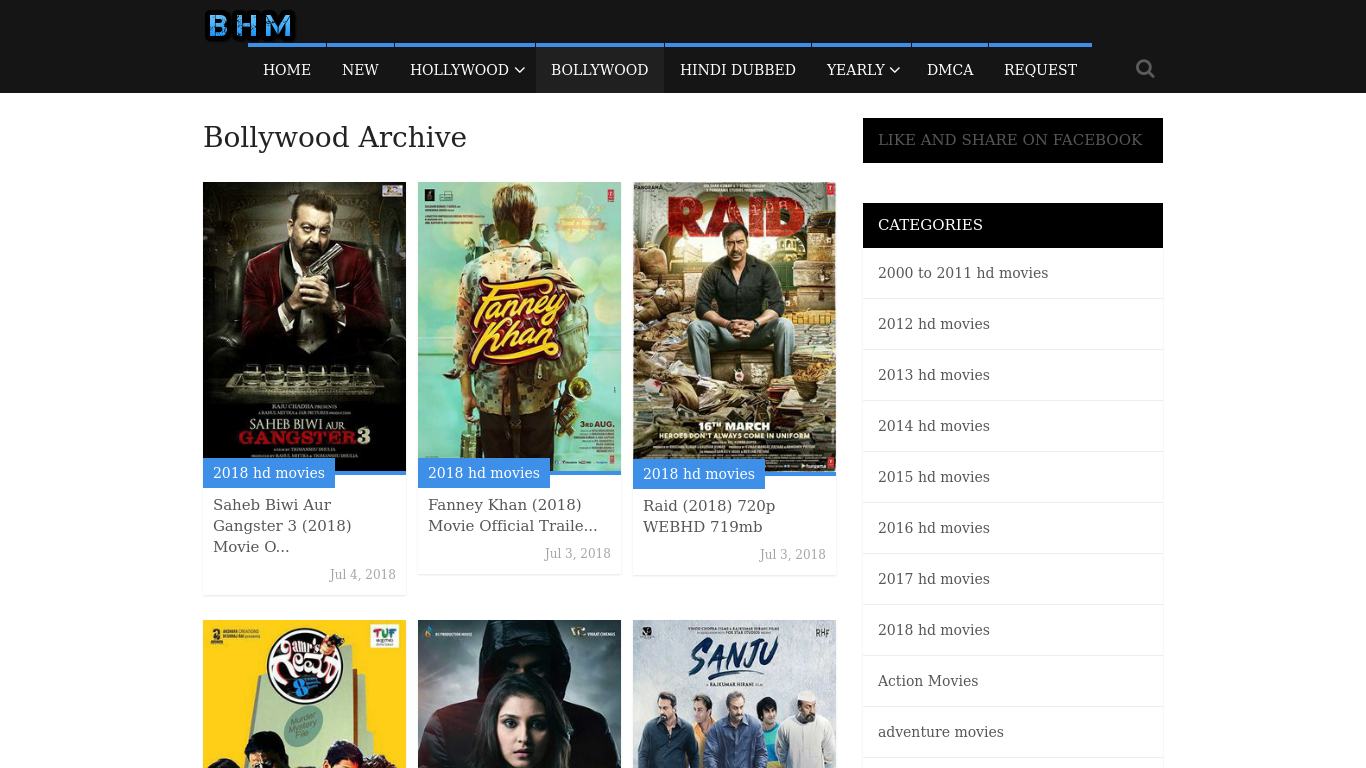Open Saheb Biwi Aur Gangster 3 title link
The image size is (1366, 768).
[282, 526]
